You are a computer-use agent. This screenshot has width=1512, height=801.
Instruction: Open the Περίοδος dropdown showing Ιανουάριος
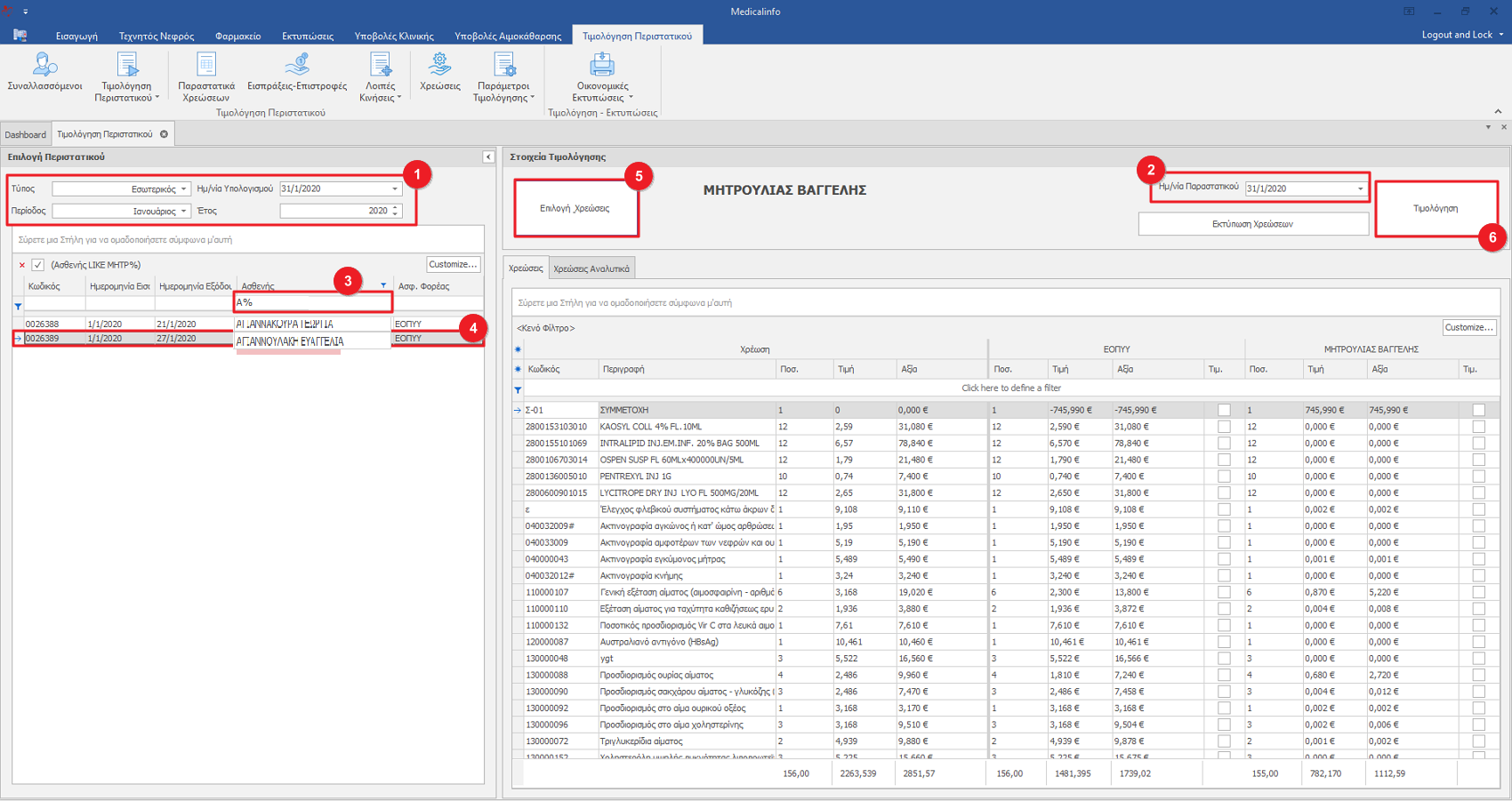[183, 212]
